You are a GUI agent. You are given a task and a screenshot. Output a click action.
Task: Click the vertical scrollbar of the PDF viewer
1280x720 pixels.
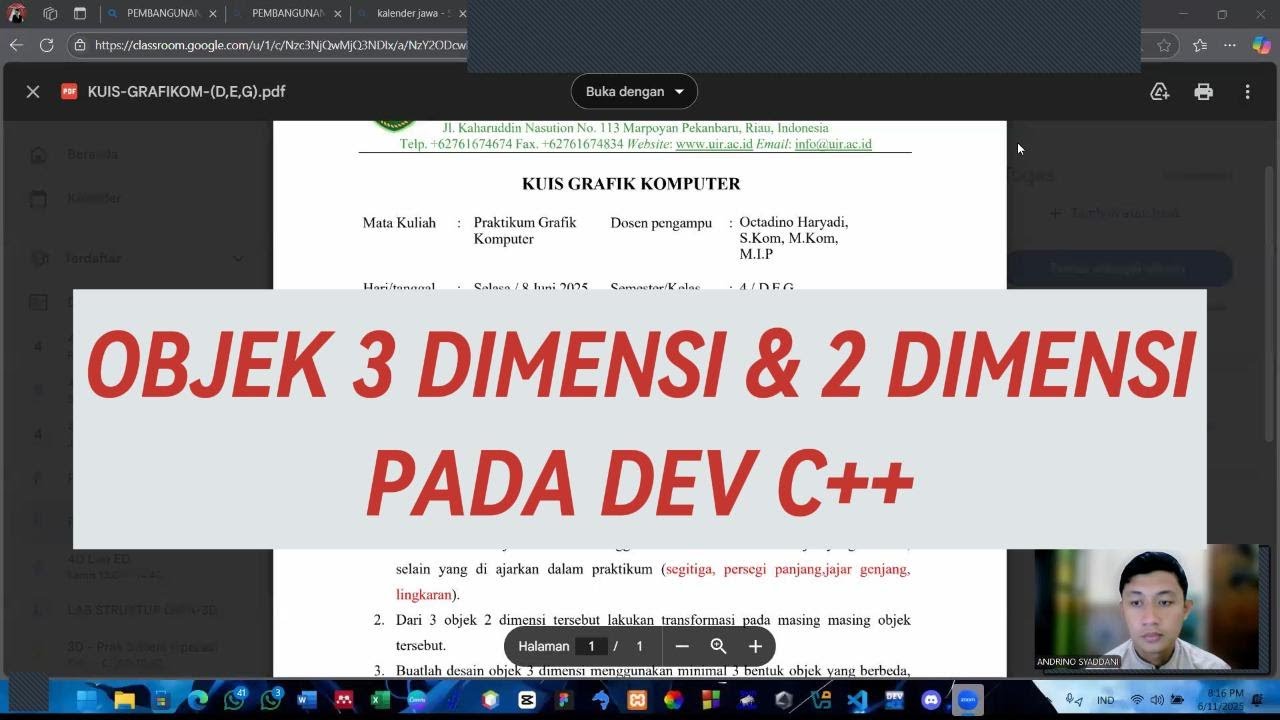click(x=1271, y=303)
